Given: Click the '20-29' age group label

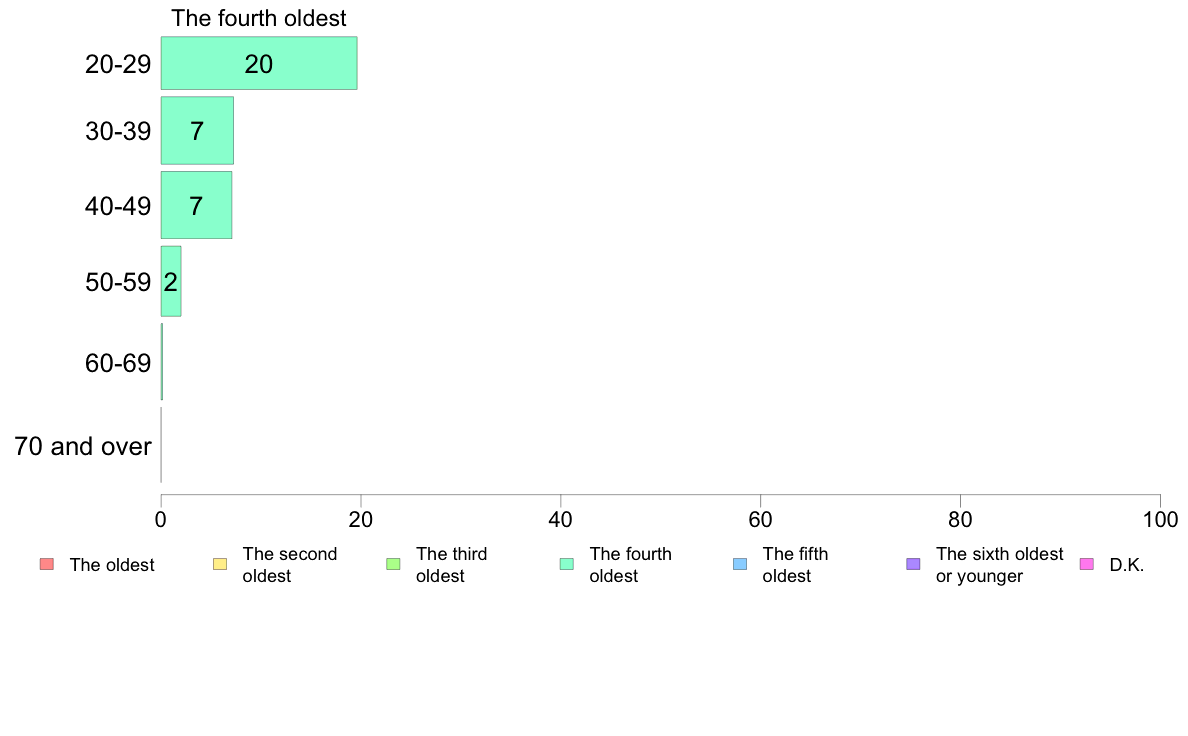Looking at the screenshot, I should coord(118,64).
